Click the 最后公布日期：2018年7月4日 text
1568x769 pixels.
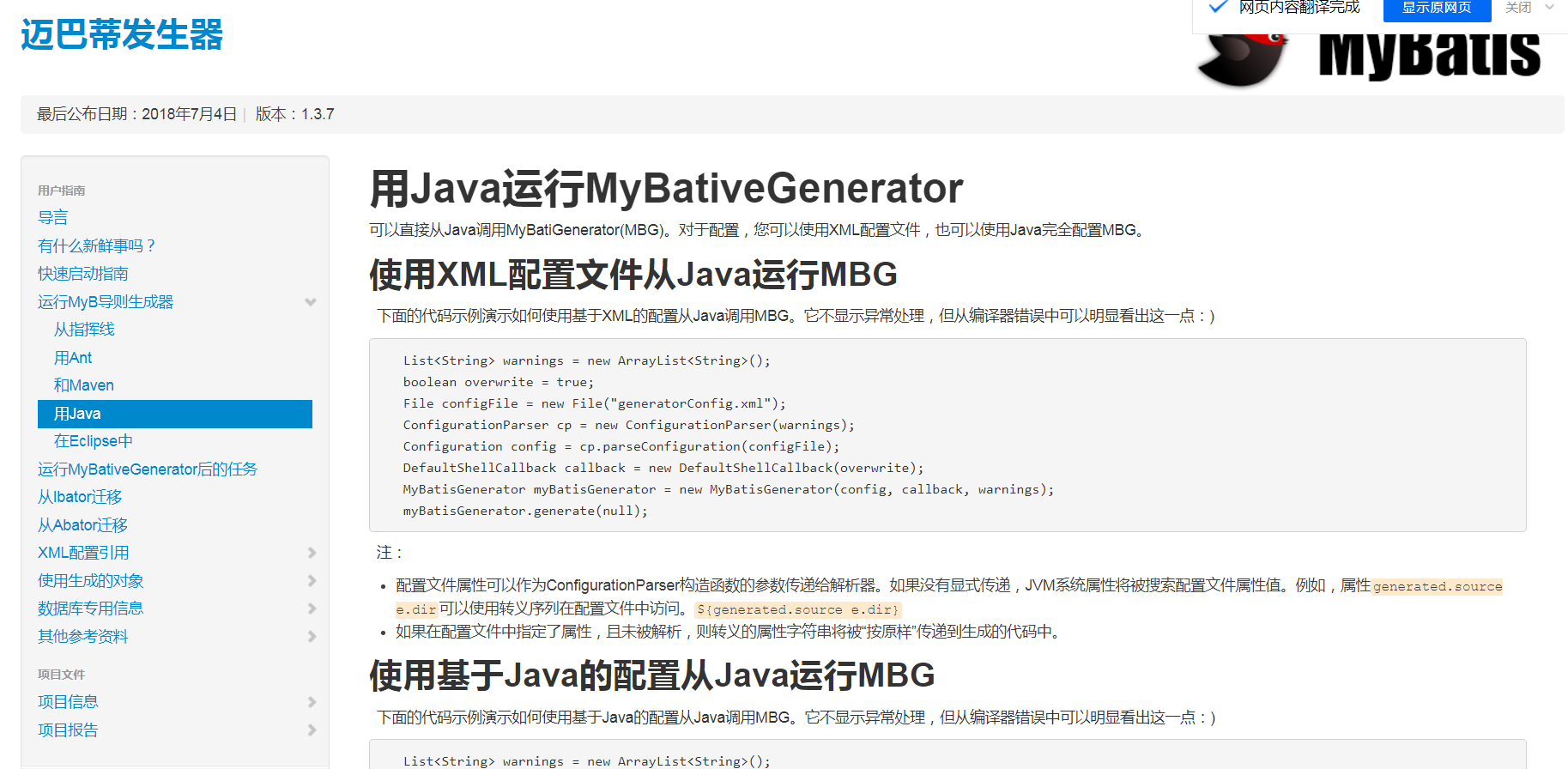(136, 114)
